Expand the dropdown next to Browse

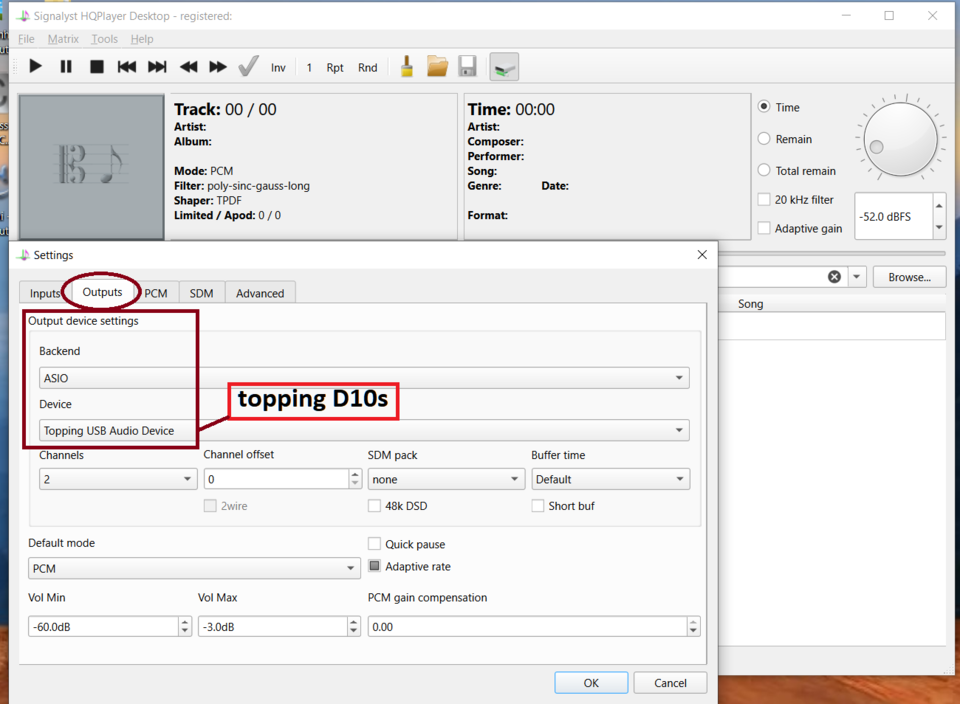coord(857,277)
